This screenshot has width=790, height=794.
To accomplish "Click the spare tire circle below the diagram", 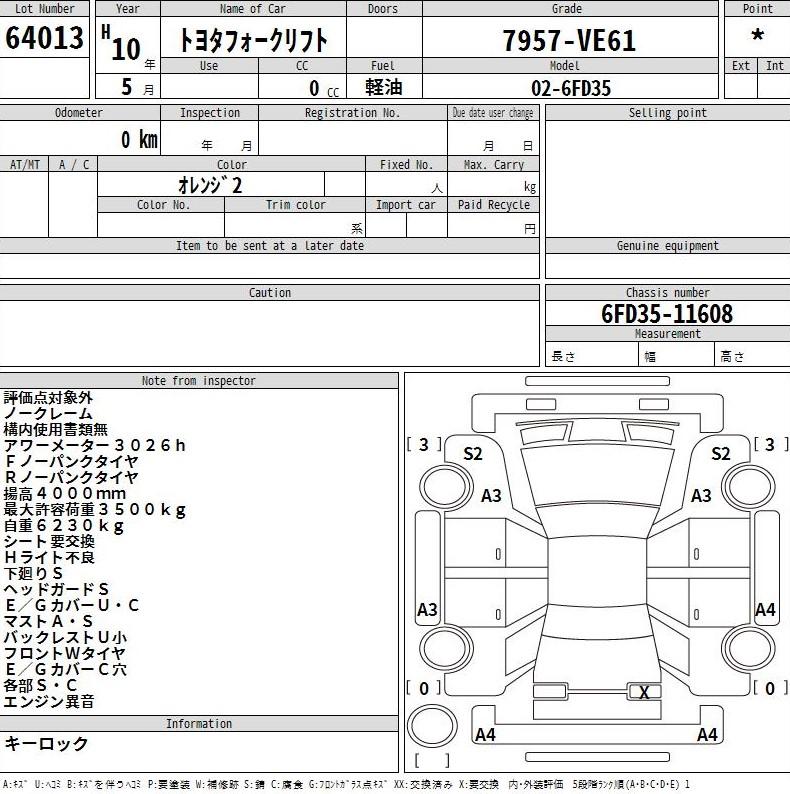I will point(432,726).
